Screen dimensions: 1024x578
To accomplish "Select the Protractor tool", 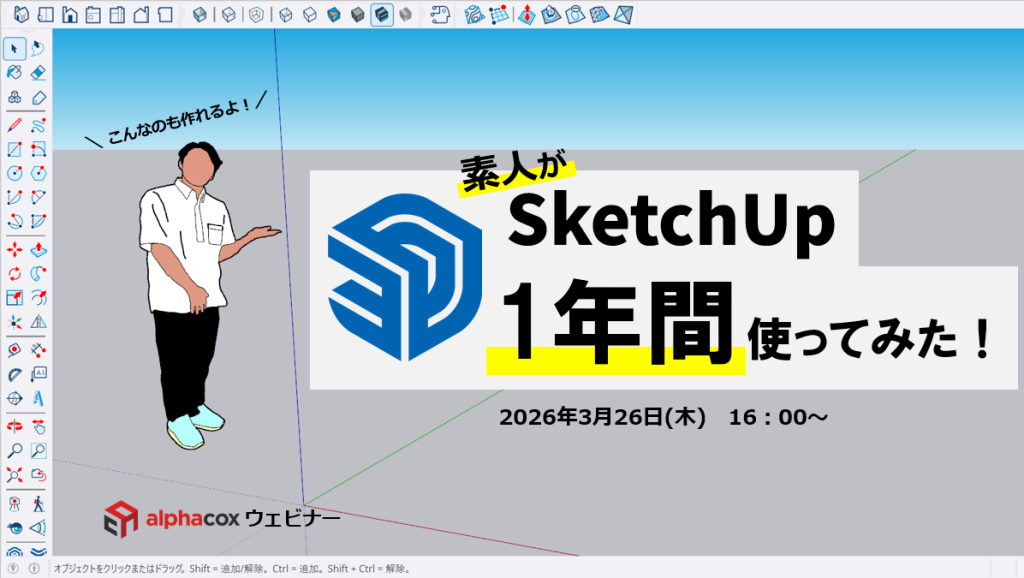I will point(14,374).
